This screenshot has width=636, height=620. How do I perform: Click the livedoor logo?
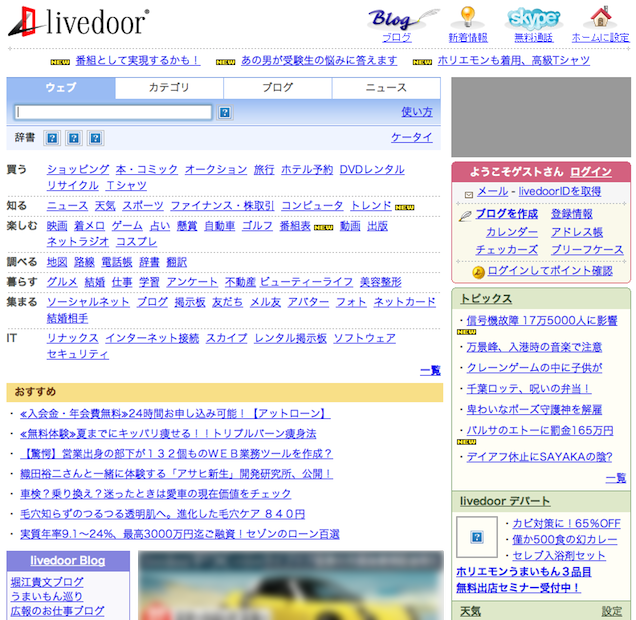coord(78,21)
